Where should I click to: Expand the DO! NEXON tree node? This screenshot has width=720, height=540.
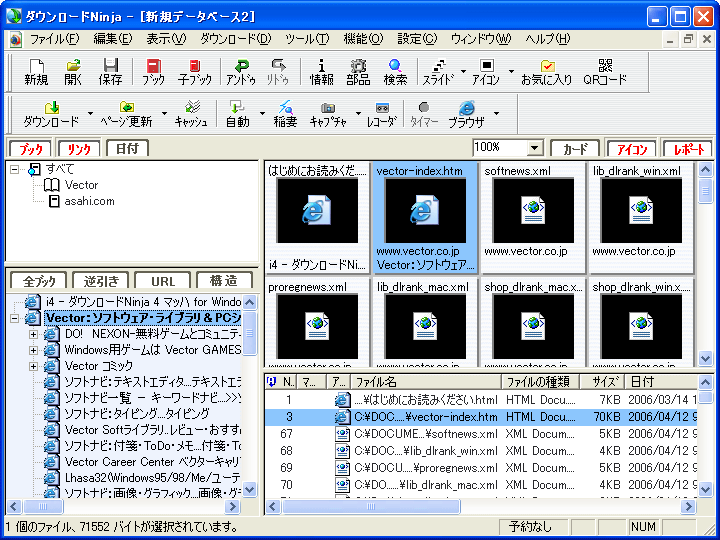(33, 334)
